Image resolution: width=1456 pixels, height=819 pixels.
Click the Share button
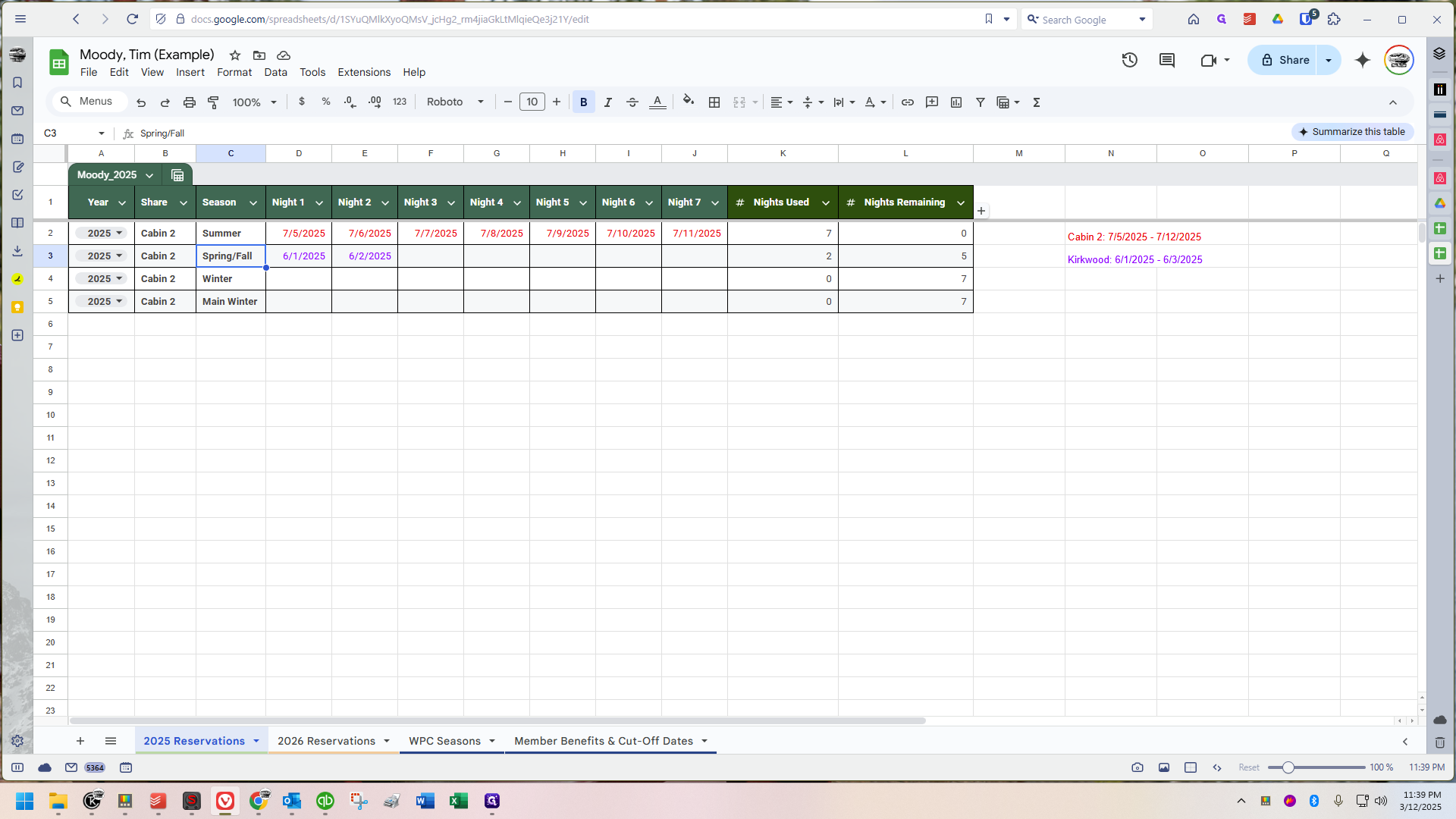coord(1285,60)
